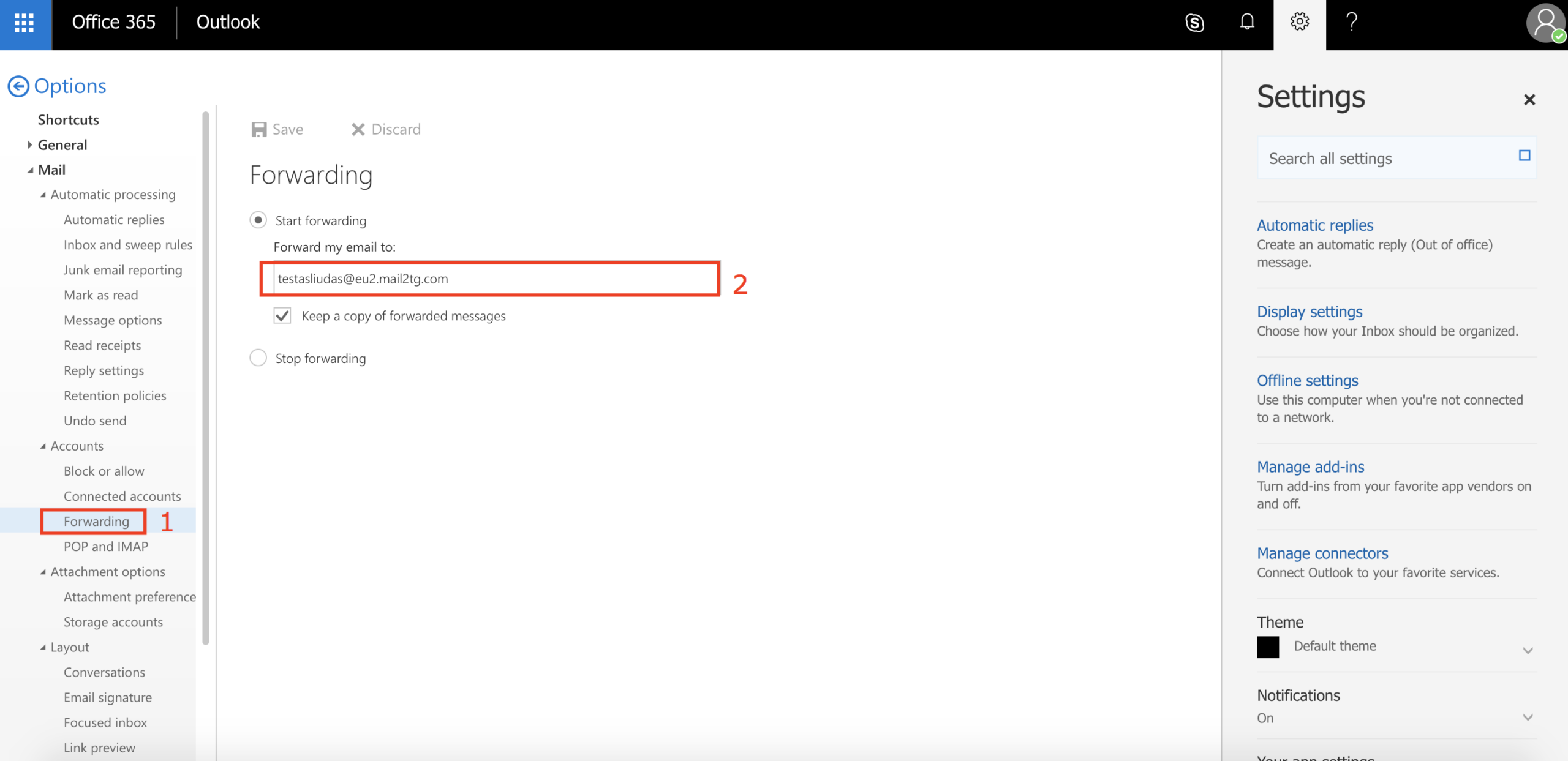Collapse the Accounts group
Screen dimensions: 1568x761
pos(43,446)
